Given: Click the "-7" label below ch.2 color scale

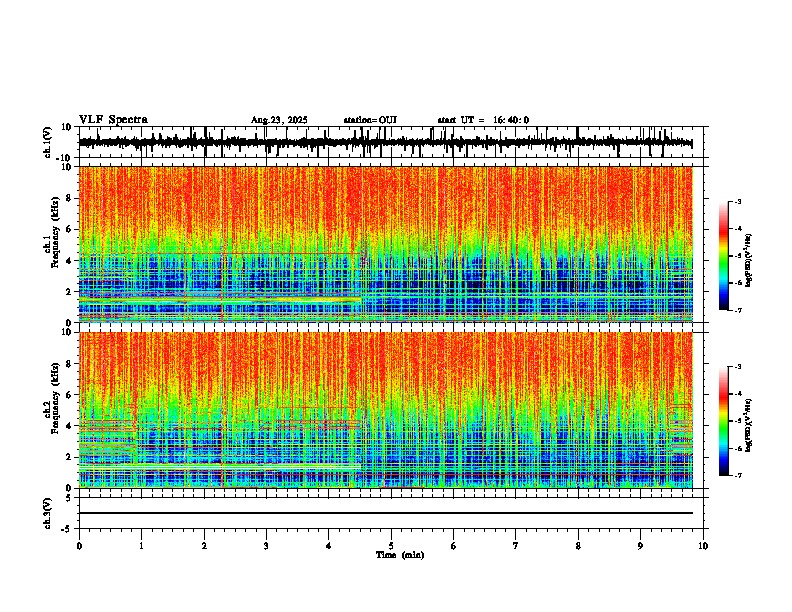Looking at the screenshot, I should 737,475.
